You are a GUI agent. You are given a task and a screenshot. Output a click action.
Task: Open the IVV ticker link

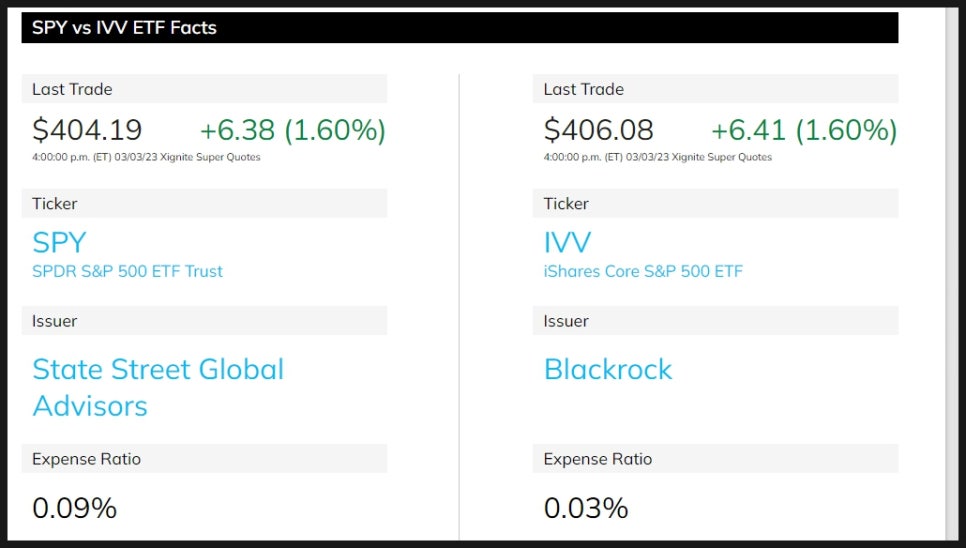pos(567,242)
